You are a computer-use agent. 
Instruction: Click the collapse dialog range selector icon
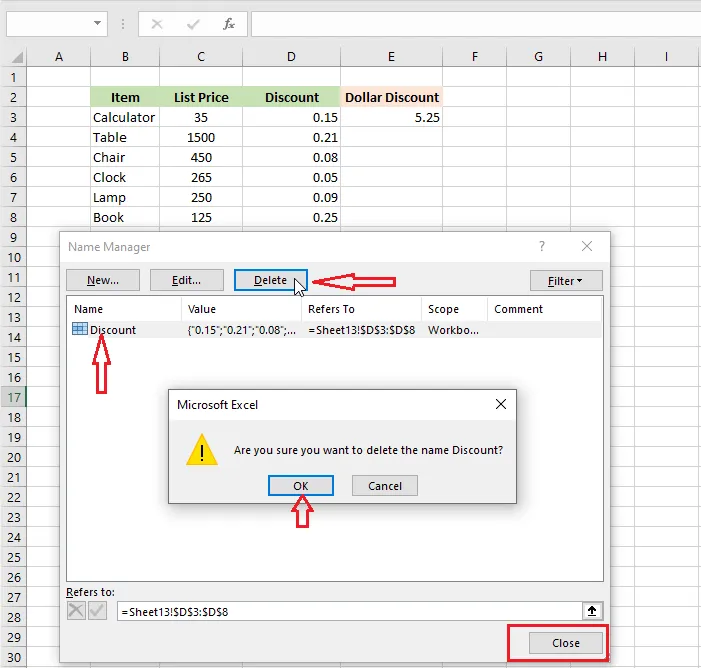click(x=592, y=611)
